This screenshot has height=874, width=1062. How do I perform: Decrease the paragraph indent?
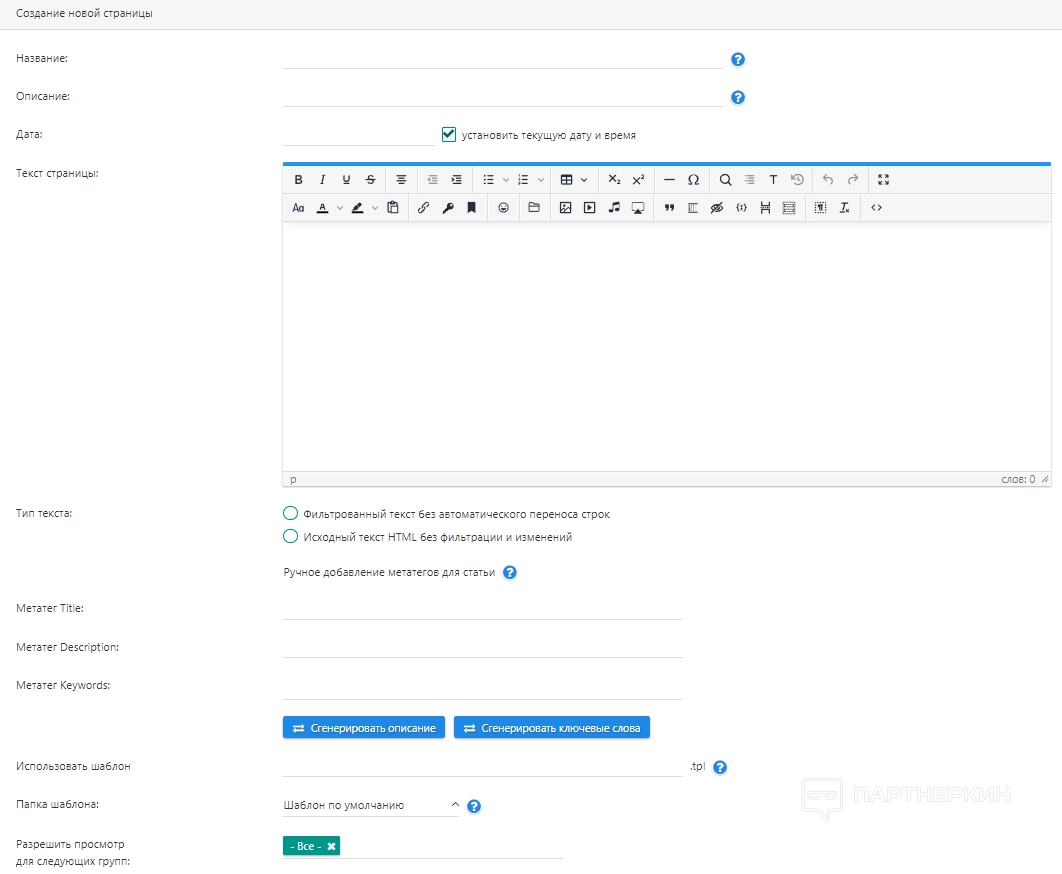pos(432,180)
